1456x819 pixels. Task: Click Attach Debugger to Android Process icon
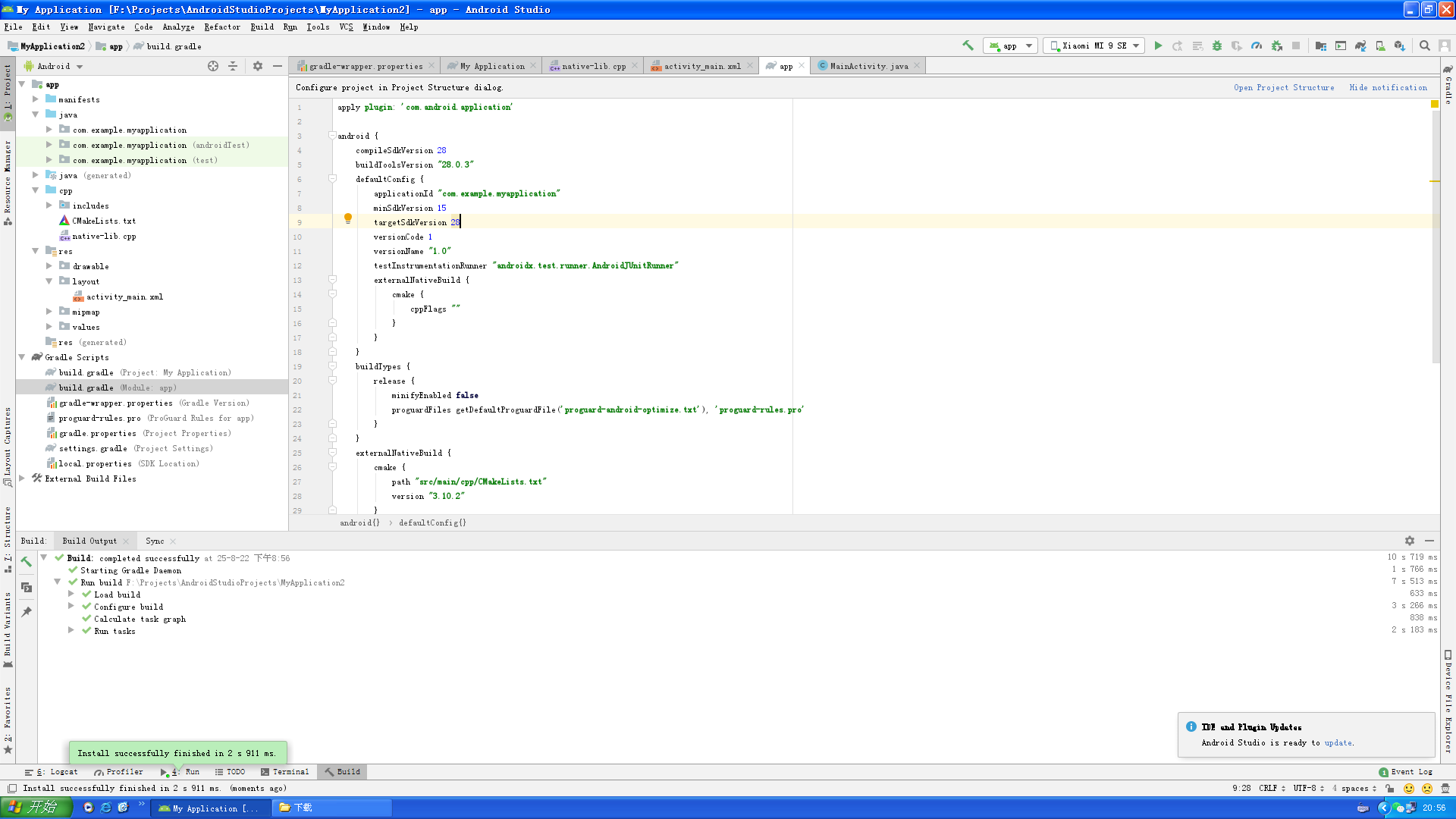(1277, 45)
